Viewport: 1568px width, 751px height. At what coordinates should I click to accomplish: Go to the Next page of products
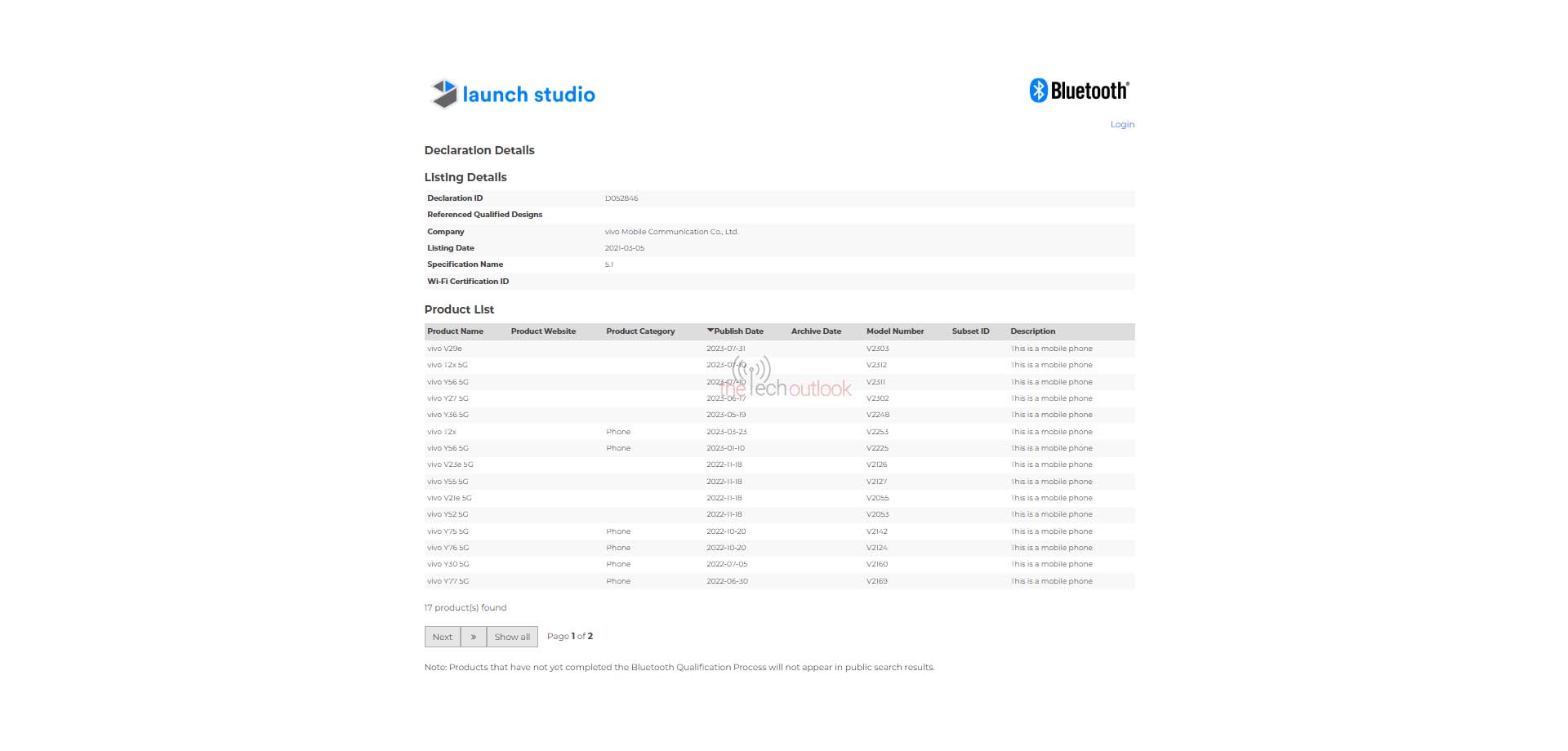(x=443, y=637)
